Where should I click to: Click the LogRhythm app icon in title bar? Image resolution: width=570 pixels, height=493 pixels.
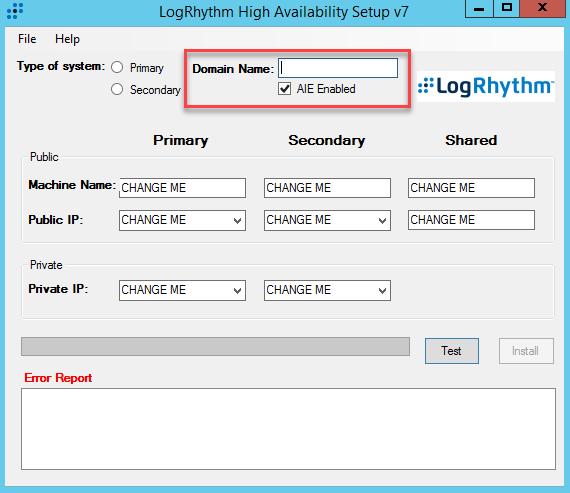pos(15,11)
